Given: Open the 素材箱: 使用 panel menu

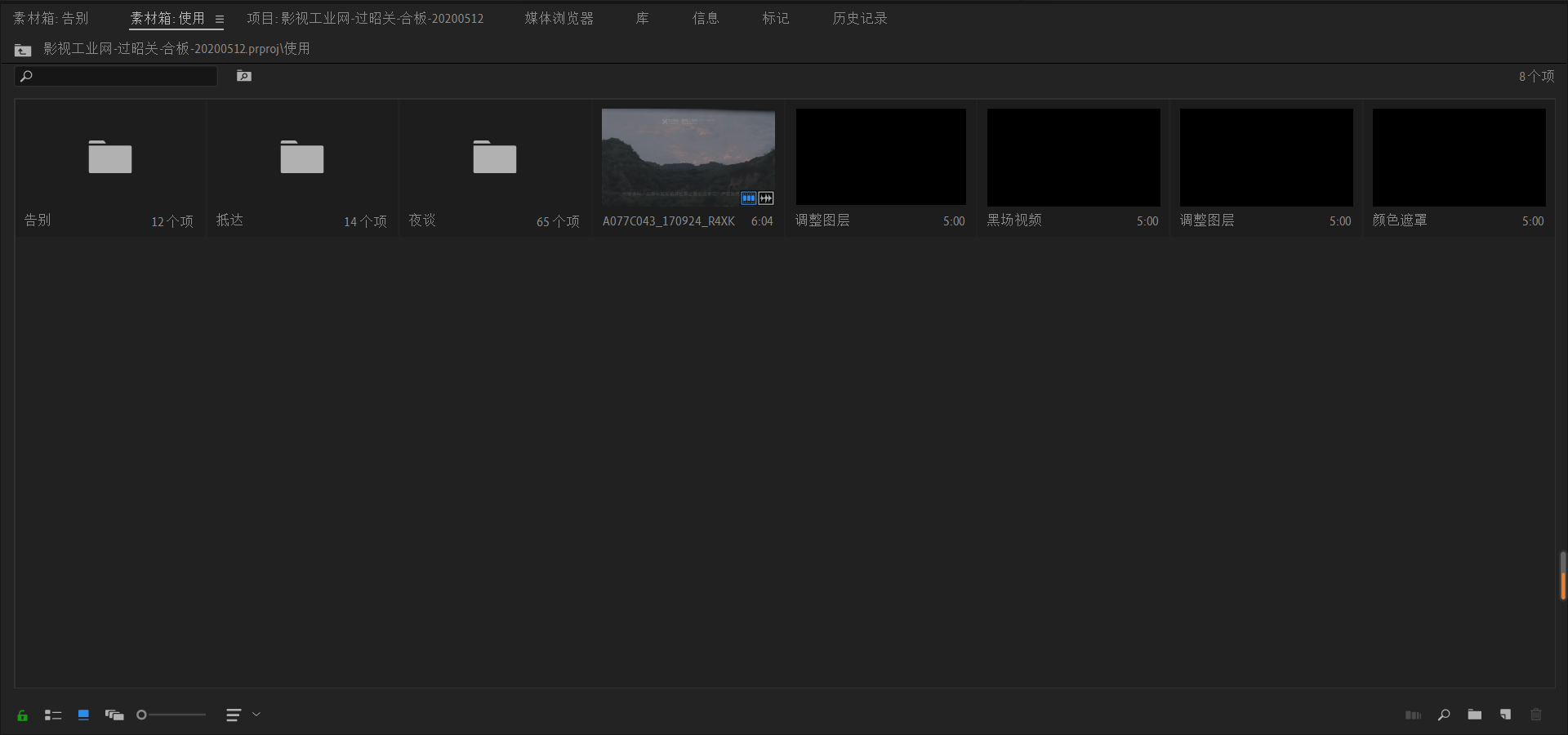Looking at the screenshot, I should [x=220, y=19].
